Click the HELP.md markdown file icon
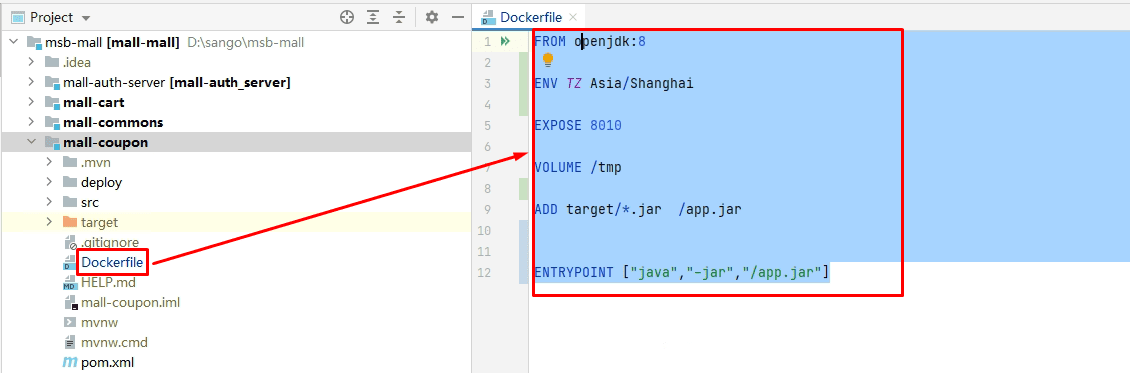This screenshot has width=1130, height=373. pos(70,283)
